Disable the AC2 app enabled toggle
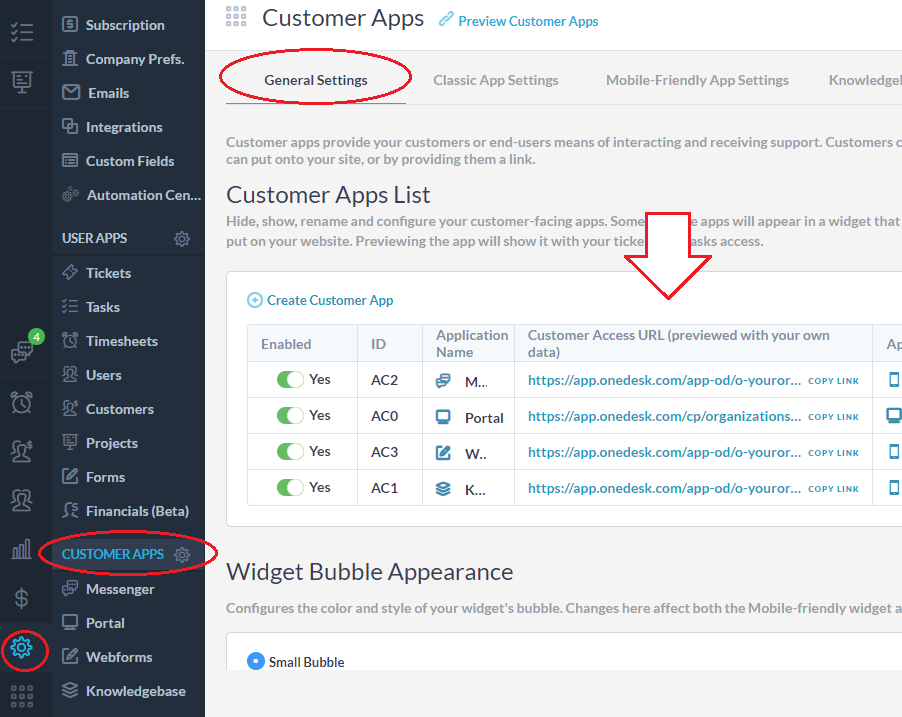The image size is (902, 717). (x=290, y=380)
